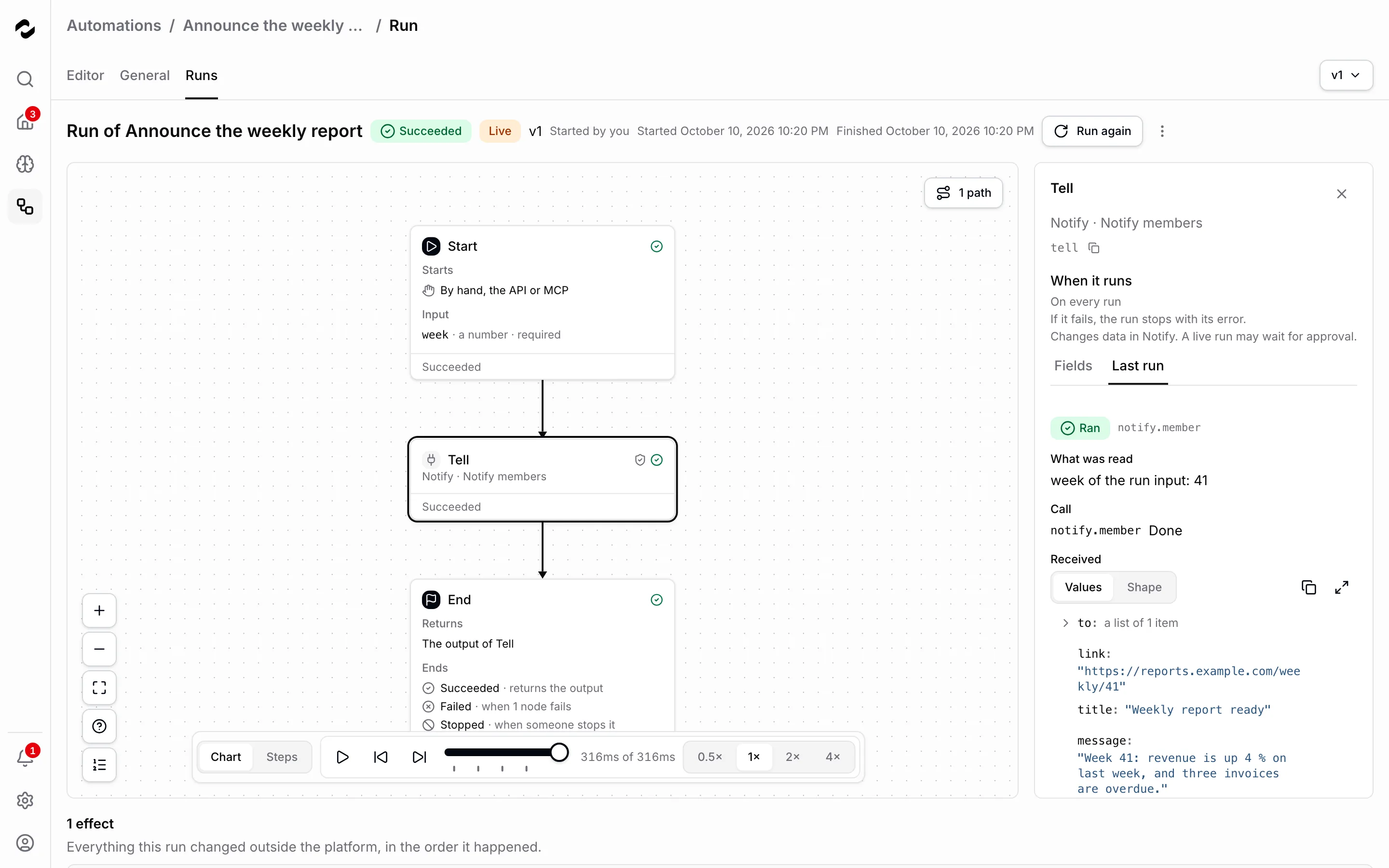This screenshot has height=868, width=1389.
Task: Open the canvas help question-mark button
Action: [x=99, y=726]
